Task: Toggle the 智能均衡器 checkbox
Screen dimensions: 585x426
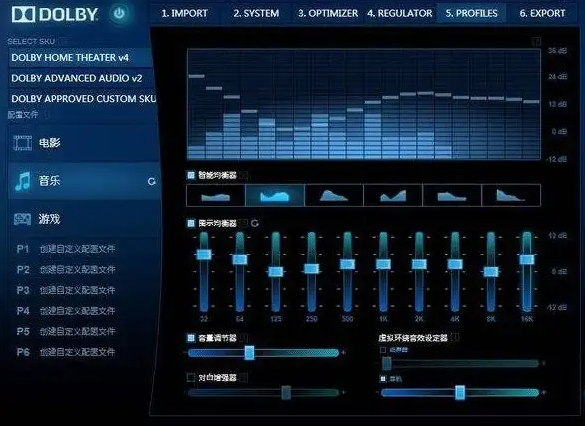Action: 191,175
